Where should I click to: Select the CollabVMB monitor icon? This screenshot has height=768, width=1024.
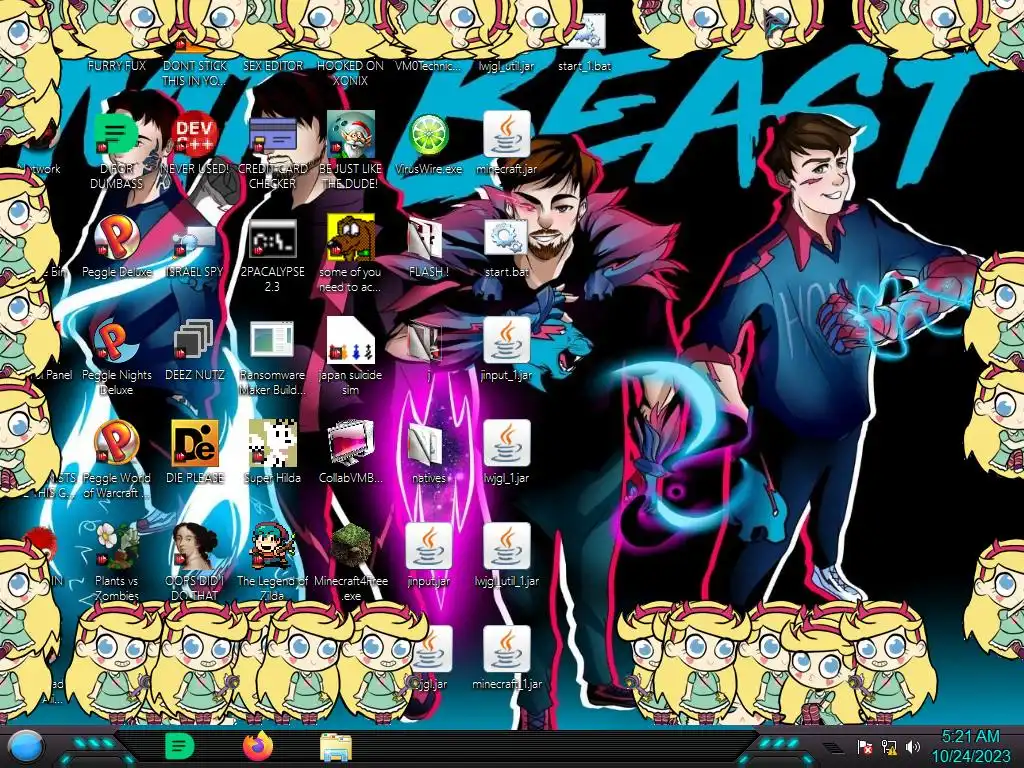pyautogui.click(x=351, y=443)
